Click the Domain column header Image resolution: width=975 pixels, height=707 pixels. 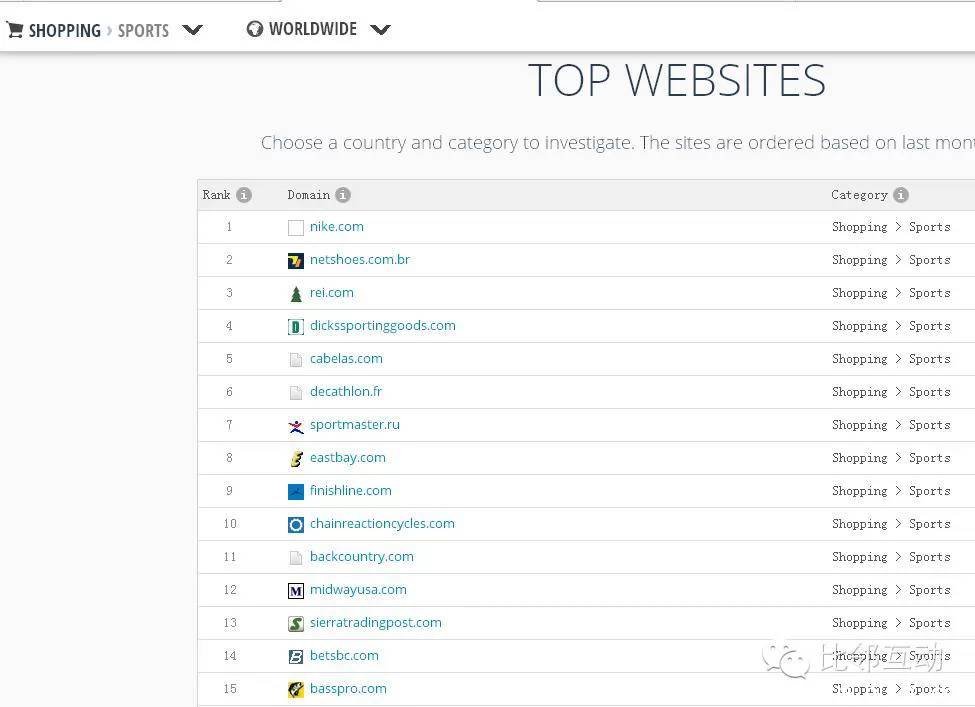coord(308,195)
